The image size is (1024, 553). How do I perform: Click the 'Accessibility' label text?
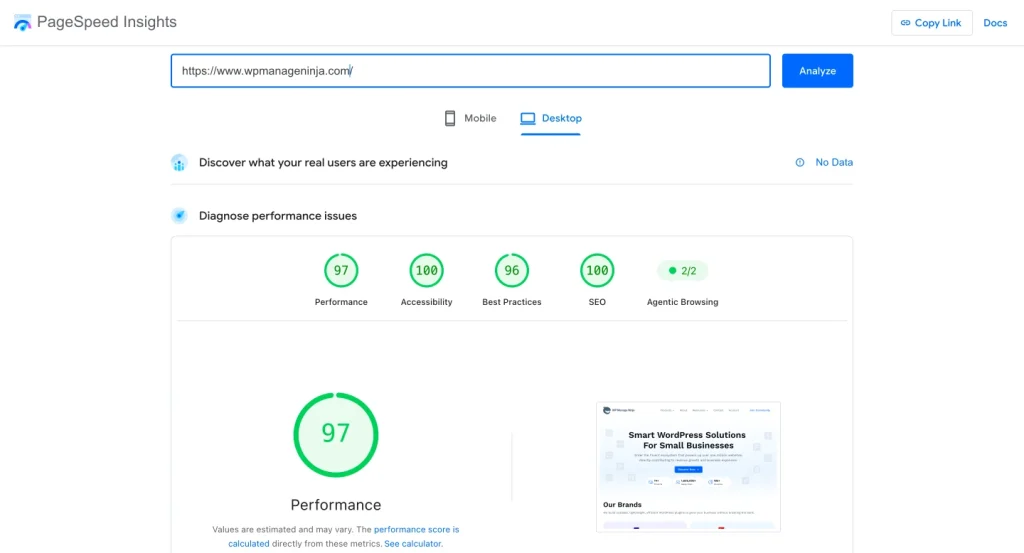pyautogui.click(x=426, y=302)
